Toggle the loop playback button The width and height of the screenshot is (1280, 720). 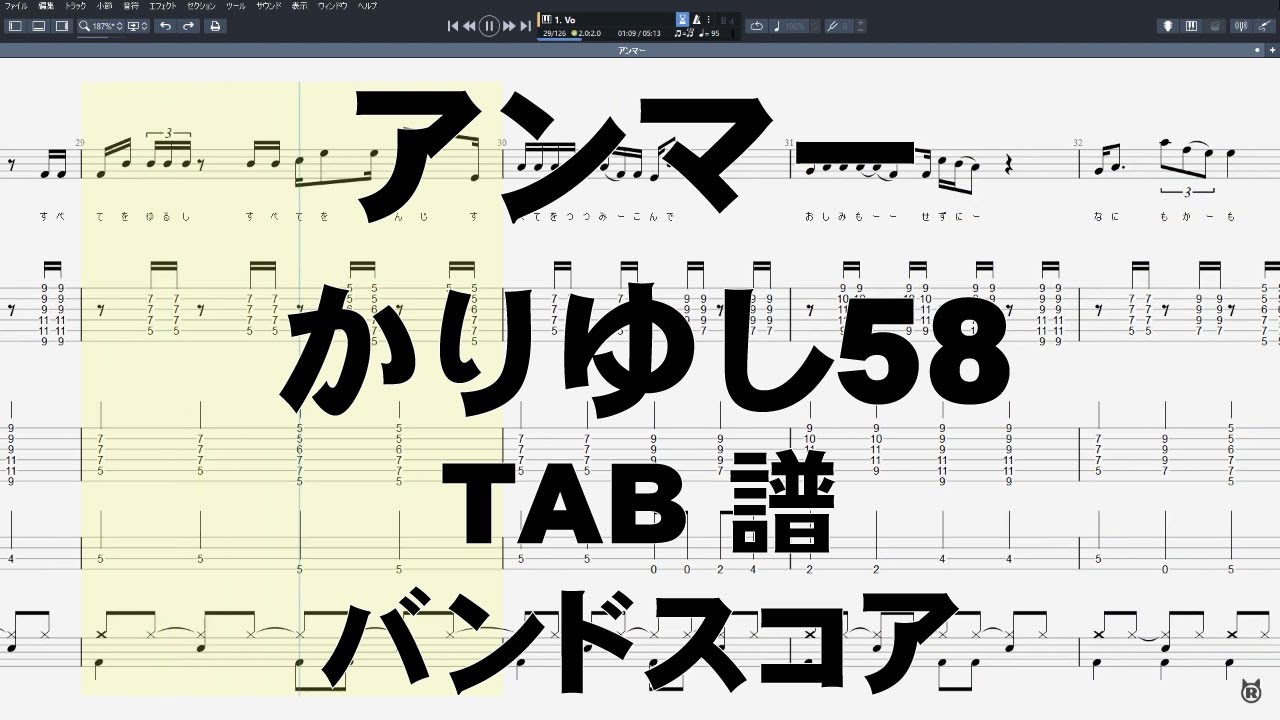coord(756,26)
